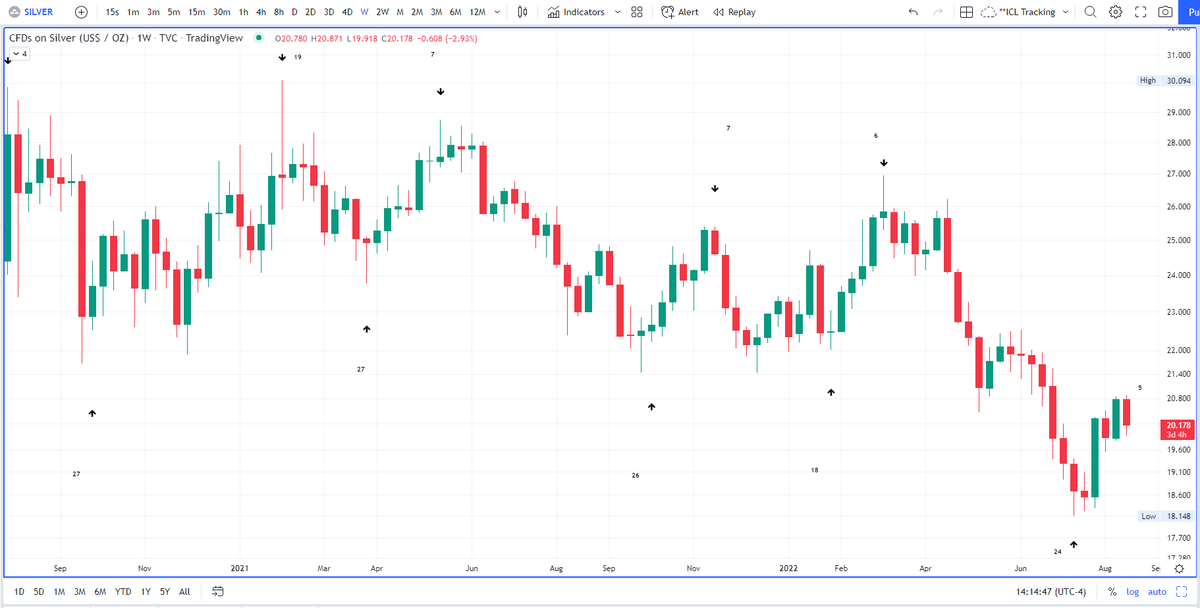Viewport: 1200px width, 608px height.
Task: Select the 1Y date range
Action: pyautogui.click(x=146, y=591)
